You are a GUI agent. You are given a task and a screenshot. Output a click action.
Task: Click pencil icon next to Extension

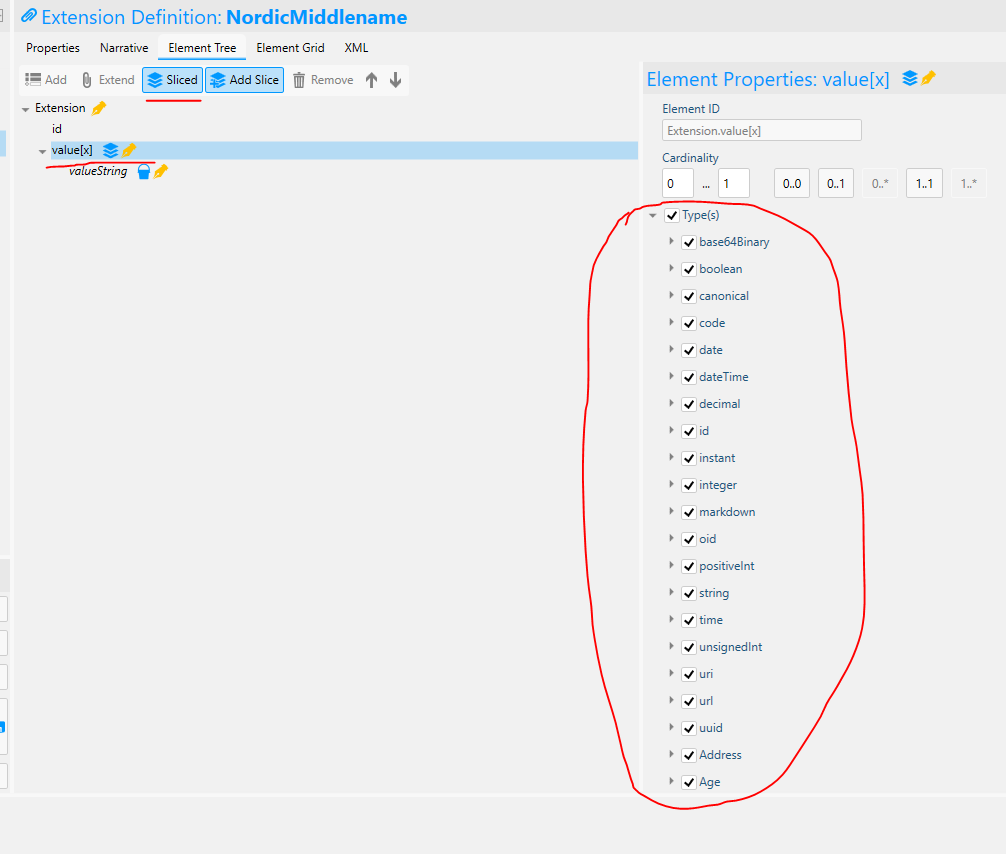pyautogui.click(x=99, y=108)
